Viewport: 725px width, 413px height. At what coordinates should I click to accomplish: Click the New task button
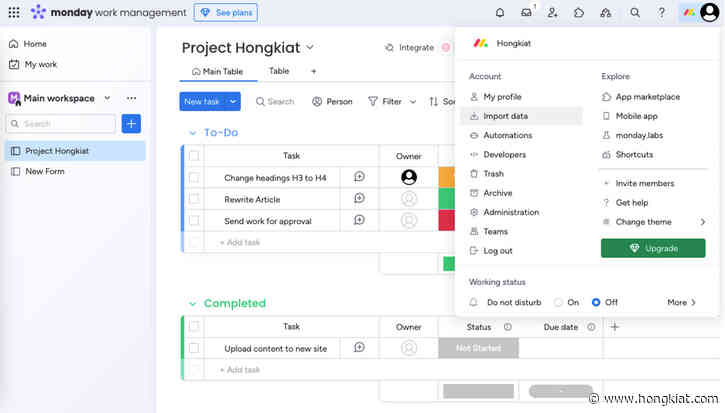click(x=203, y=101)
